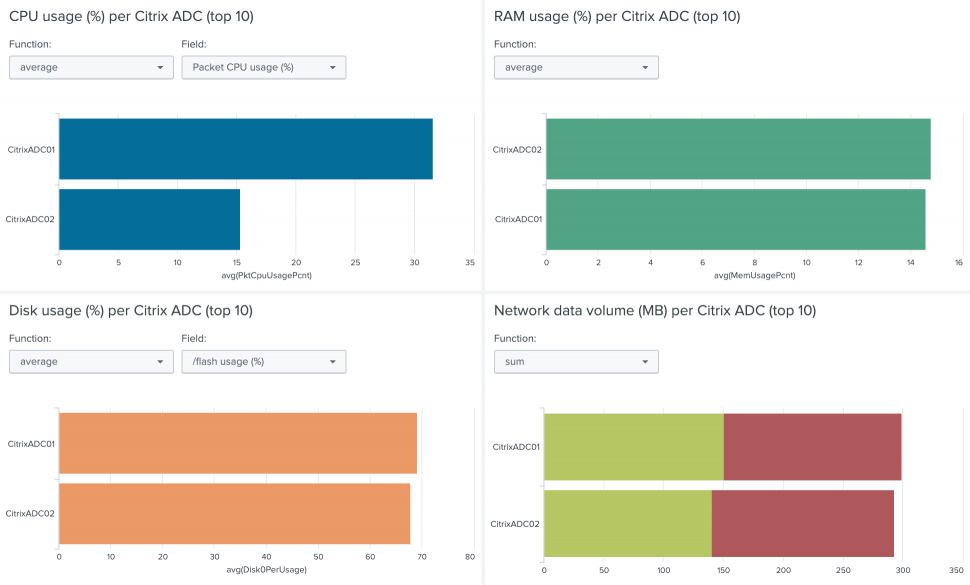
Task: Click the avg(Disk0PerUsage) axis title
Action: (267, 570)
